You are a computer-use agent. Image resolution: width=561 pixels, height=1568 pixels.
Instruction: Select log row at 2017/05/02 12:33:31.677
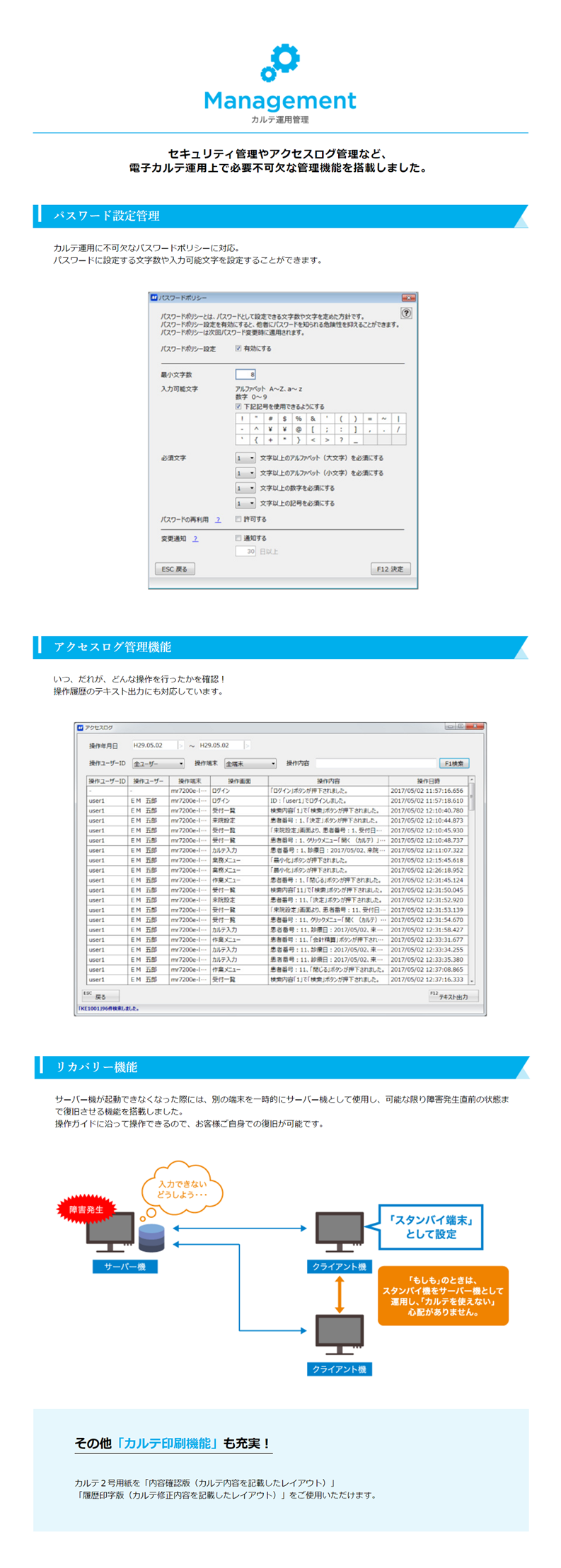coord(277,940)
